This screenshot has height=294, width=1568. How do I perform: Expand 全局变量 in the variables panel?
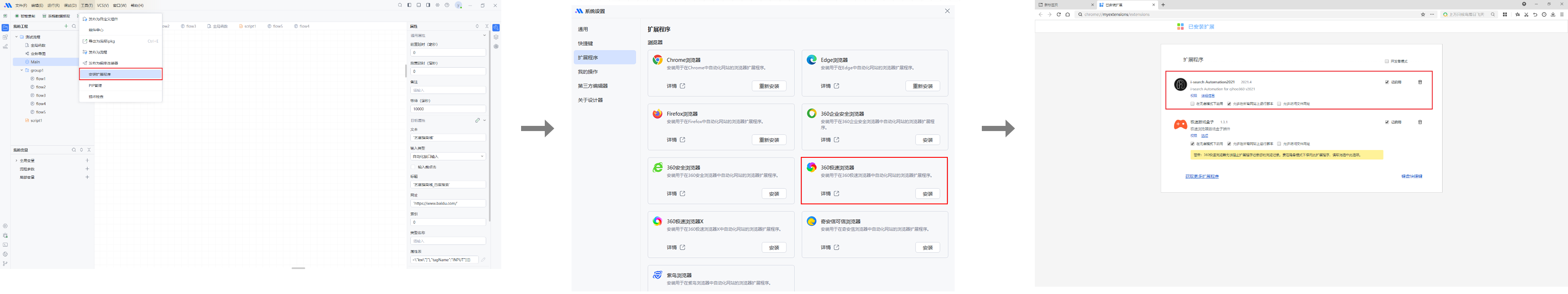(16, 161)
